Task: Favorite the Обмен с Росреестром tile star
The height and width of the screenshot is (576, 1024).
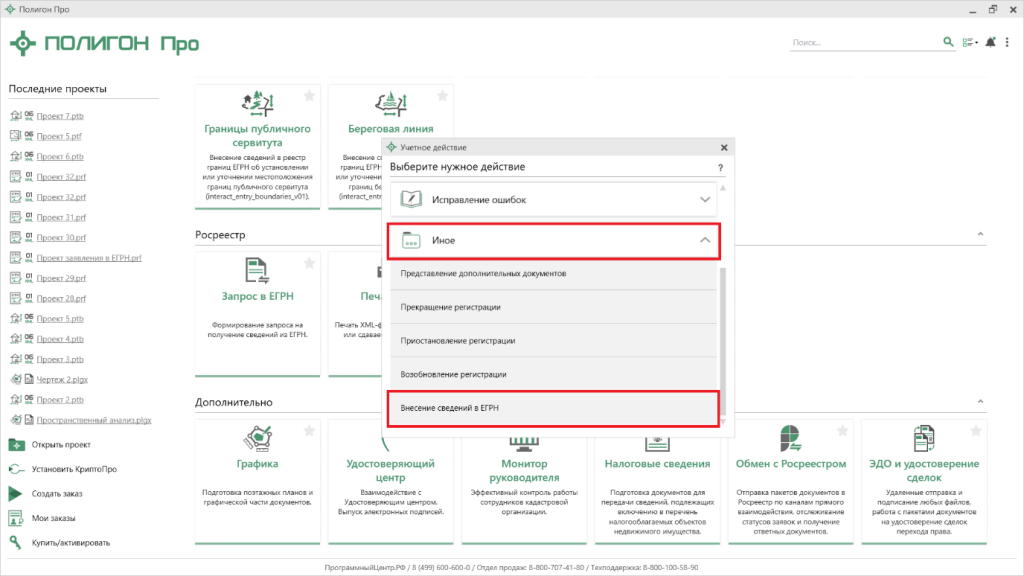Action: [x=842, y=430]
